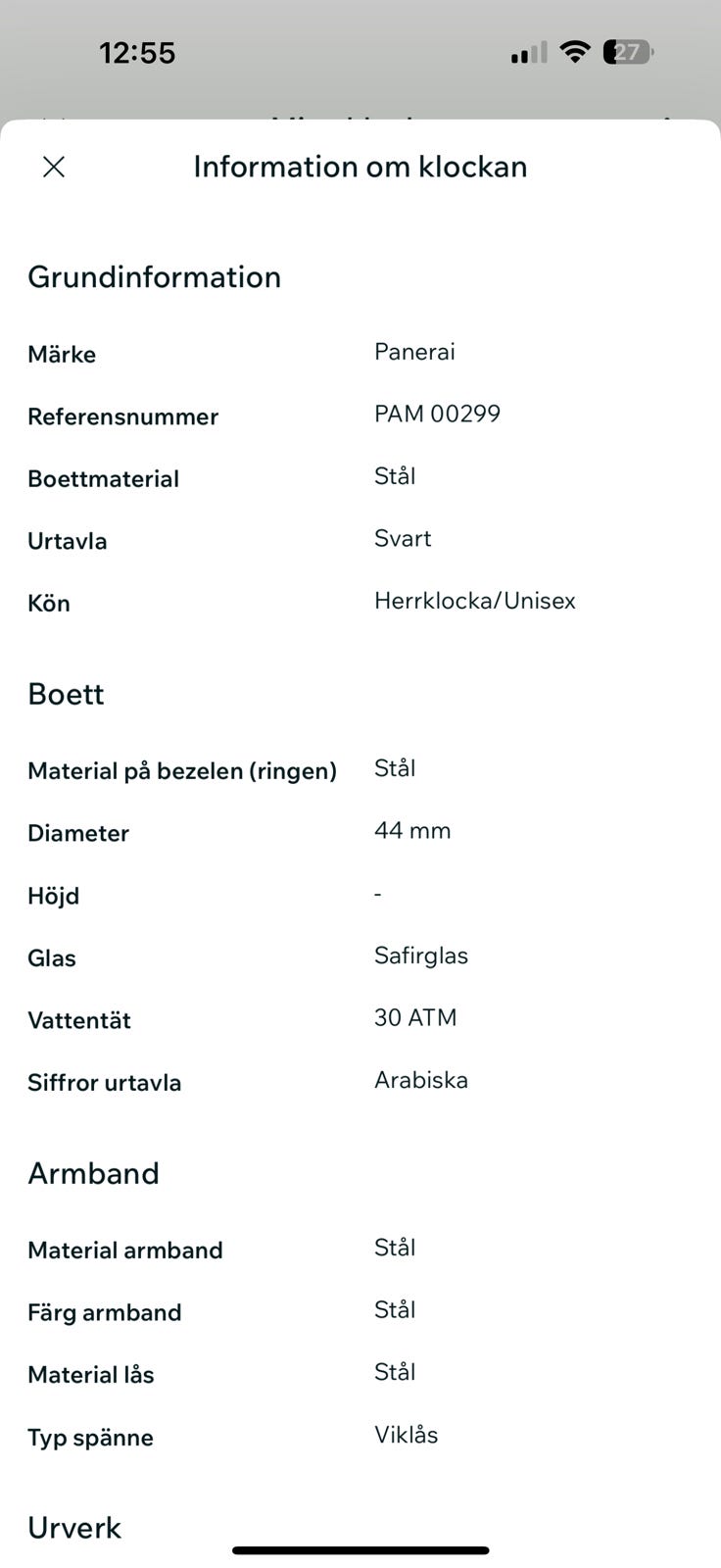The width and height of the screenshot is (721, 1568).
Task: Click the Safirglas glass value
Action: (421, 955)
